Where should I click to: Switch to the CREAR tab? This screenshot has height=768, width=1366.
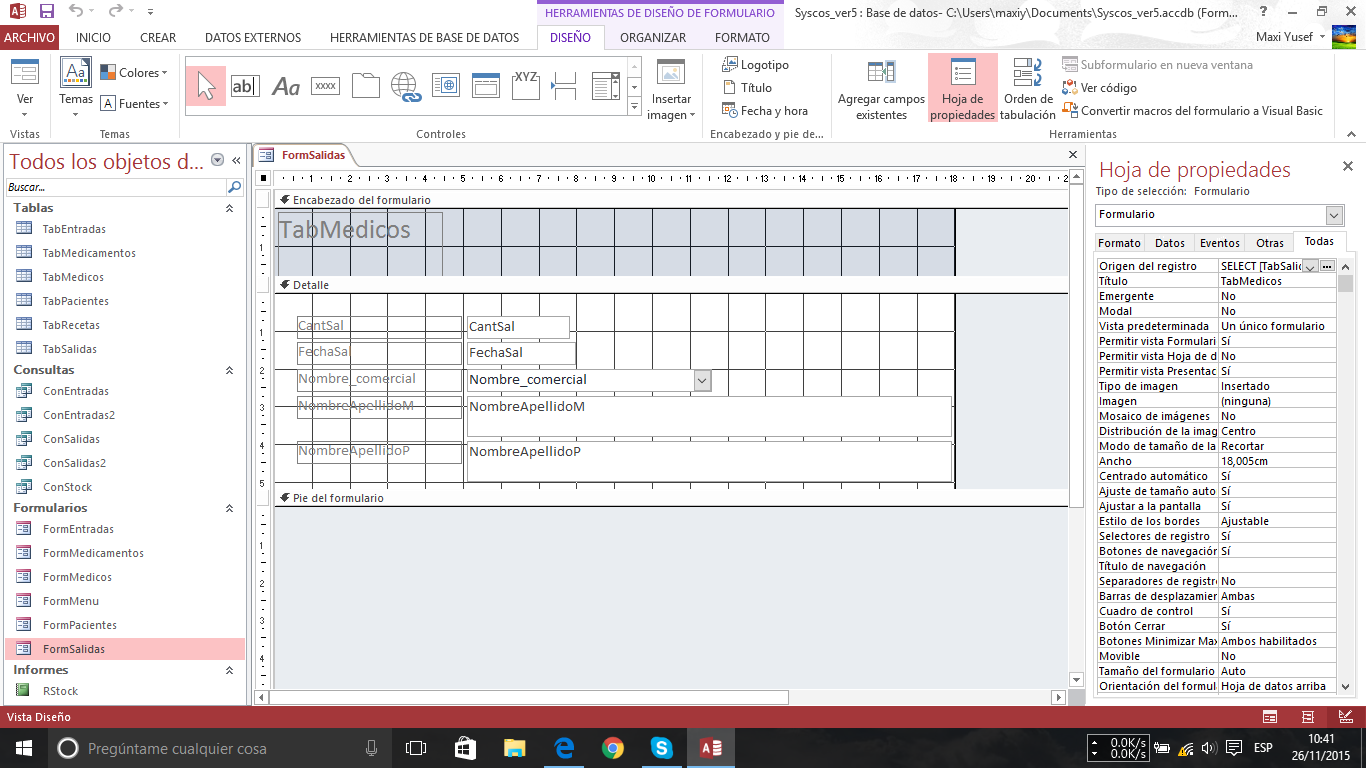158,38
